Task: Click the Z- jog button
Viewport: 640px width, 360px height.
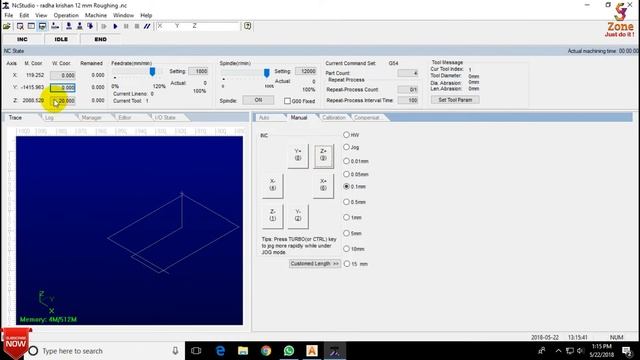Action: point(272,216)
